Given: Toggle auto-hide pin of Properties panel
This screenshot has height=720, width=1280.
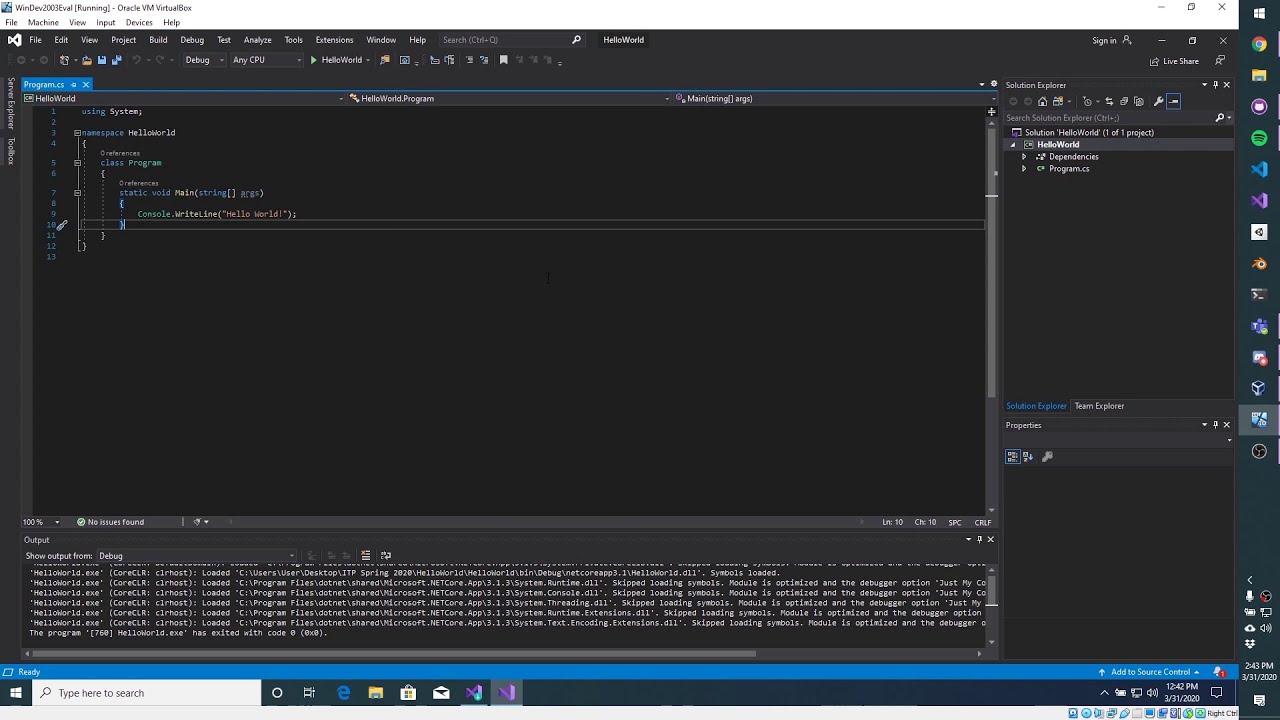Looking at the screenshot, I should click(1215, 425).
